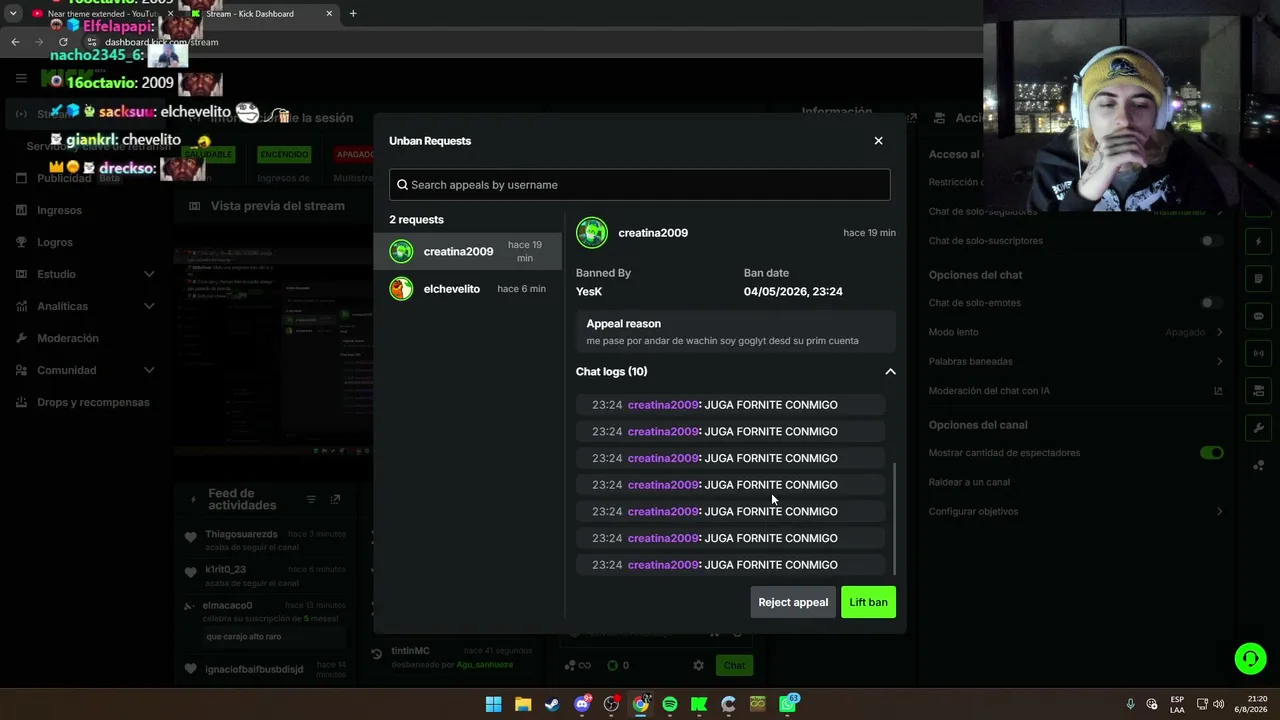Pop out the Feed de actividades panel
Viewport: 1280px width, 720px height.
(x=335, y=499)
